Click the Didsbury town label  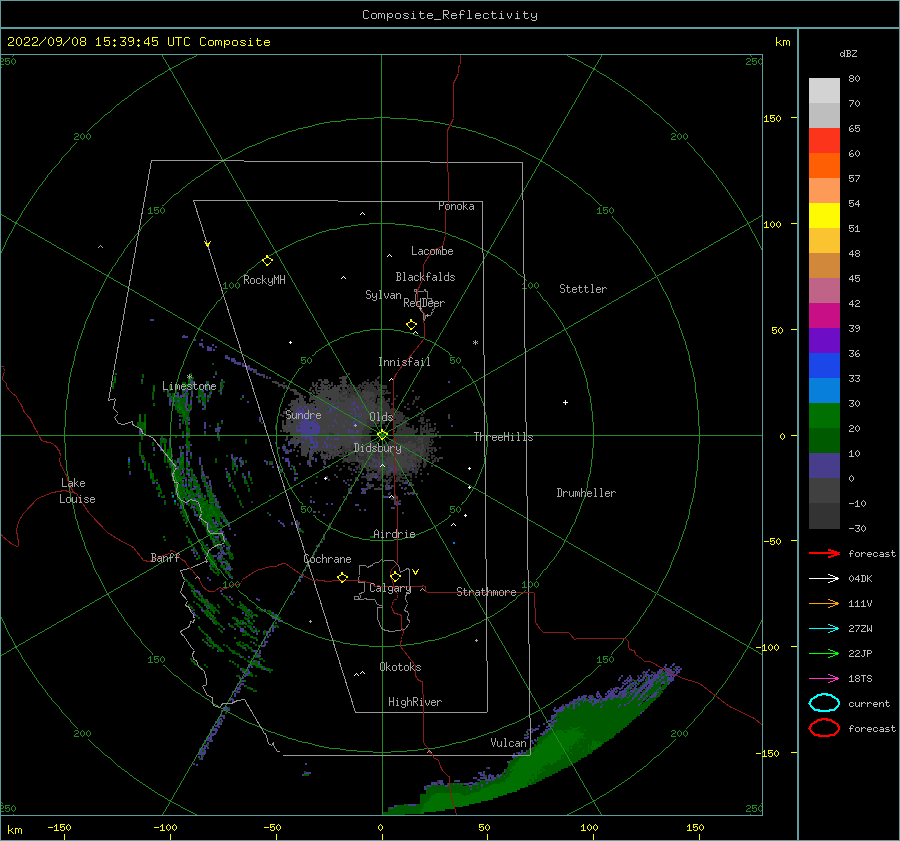pyautogui.click(x=377, y=448)
